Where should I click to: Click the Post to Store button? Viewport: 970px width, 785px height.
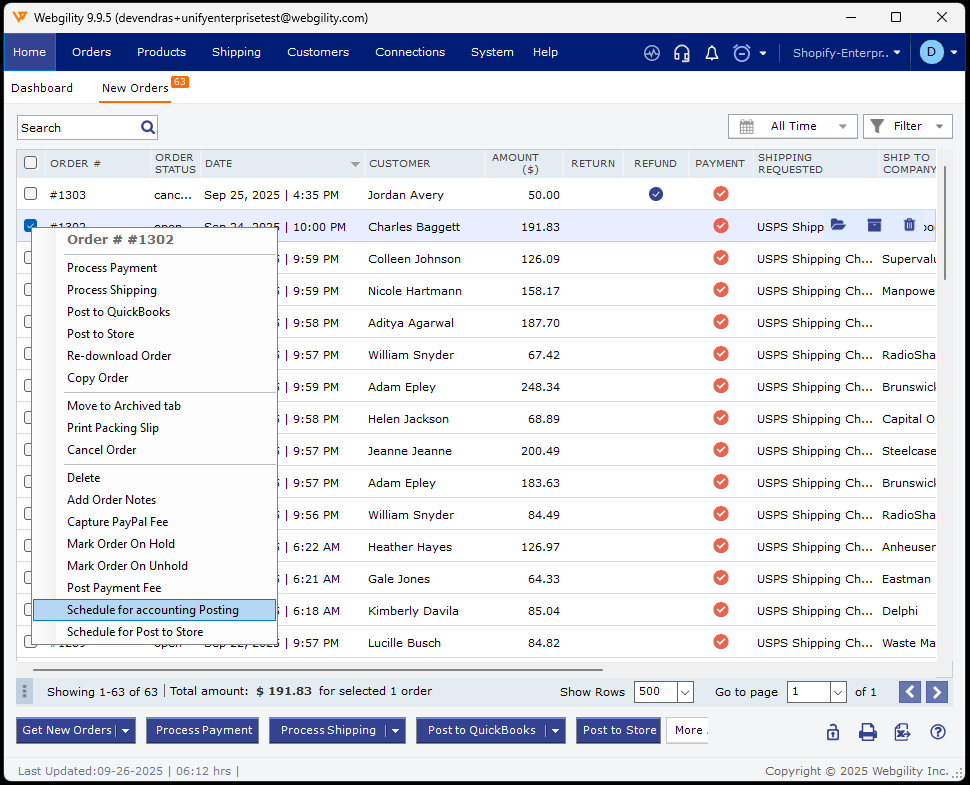619,730
